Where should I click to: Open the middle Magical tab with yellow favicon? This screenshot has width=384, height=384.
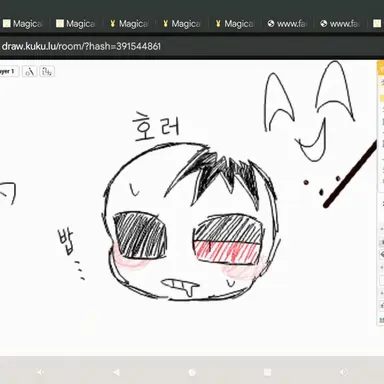[181, 24]
